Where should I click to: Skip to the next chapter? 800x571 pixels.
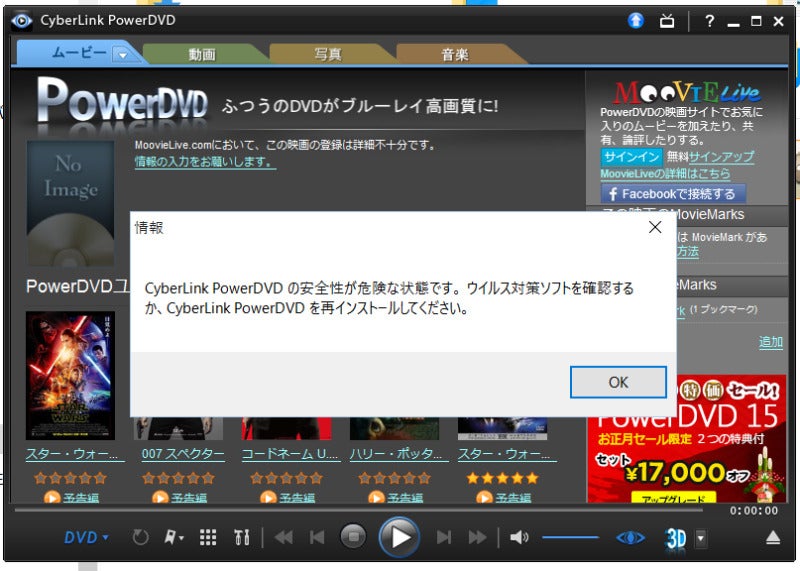click(444, 537)
